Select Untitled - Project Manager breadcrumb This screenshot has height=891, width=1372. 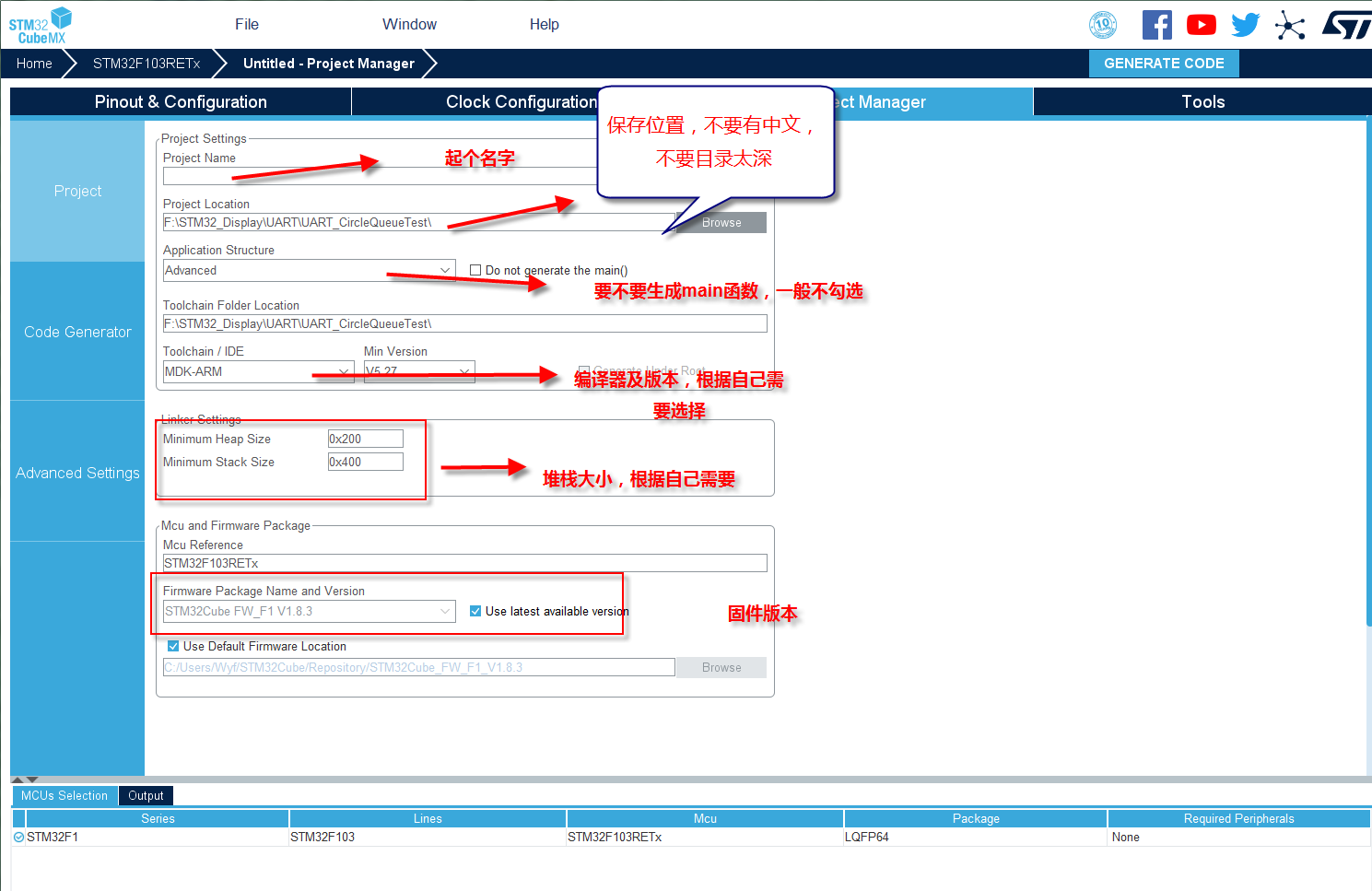[329, 64]
